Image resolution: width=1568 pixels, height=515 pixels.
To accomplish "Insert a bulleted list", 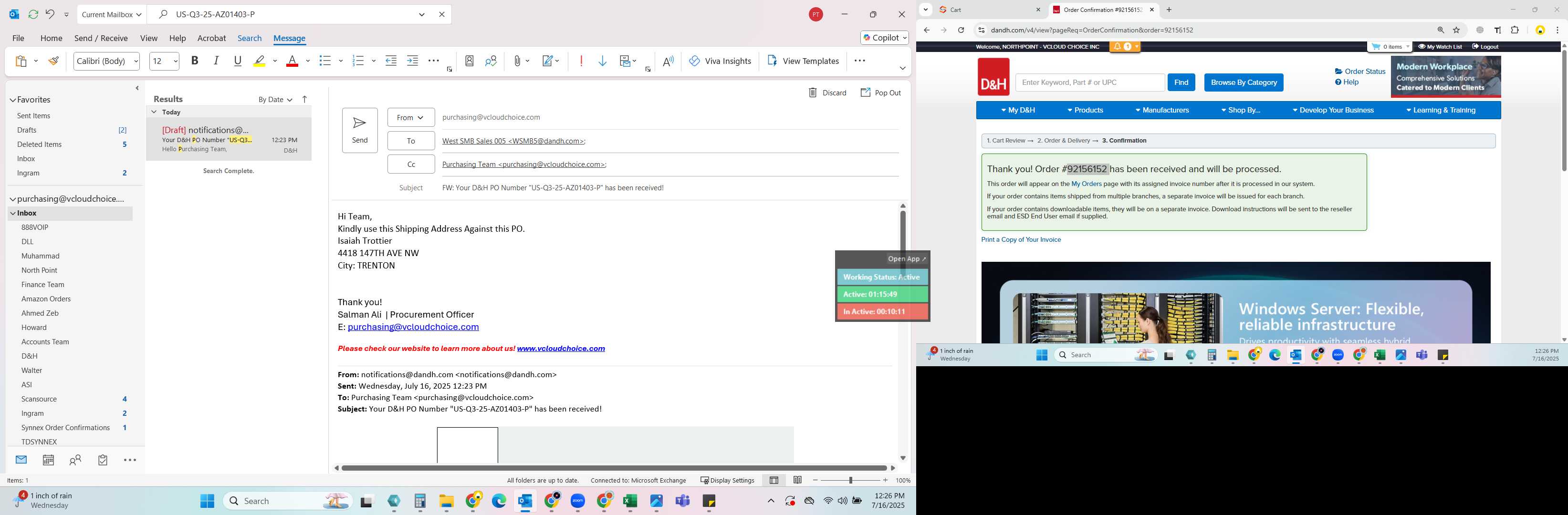I will tap(325, 61).
